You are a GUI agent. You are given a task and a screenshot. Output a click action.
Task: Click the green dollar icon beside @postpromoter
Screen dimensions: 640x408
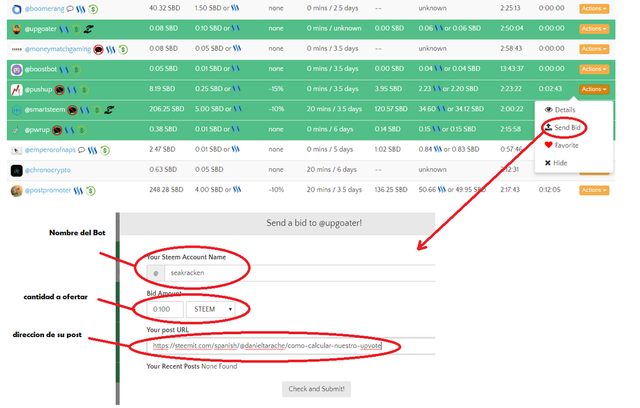coord(91,191)
